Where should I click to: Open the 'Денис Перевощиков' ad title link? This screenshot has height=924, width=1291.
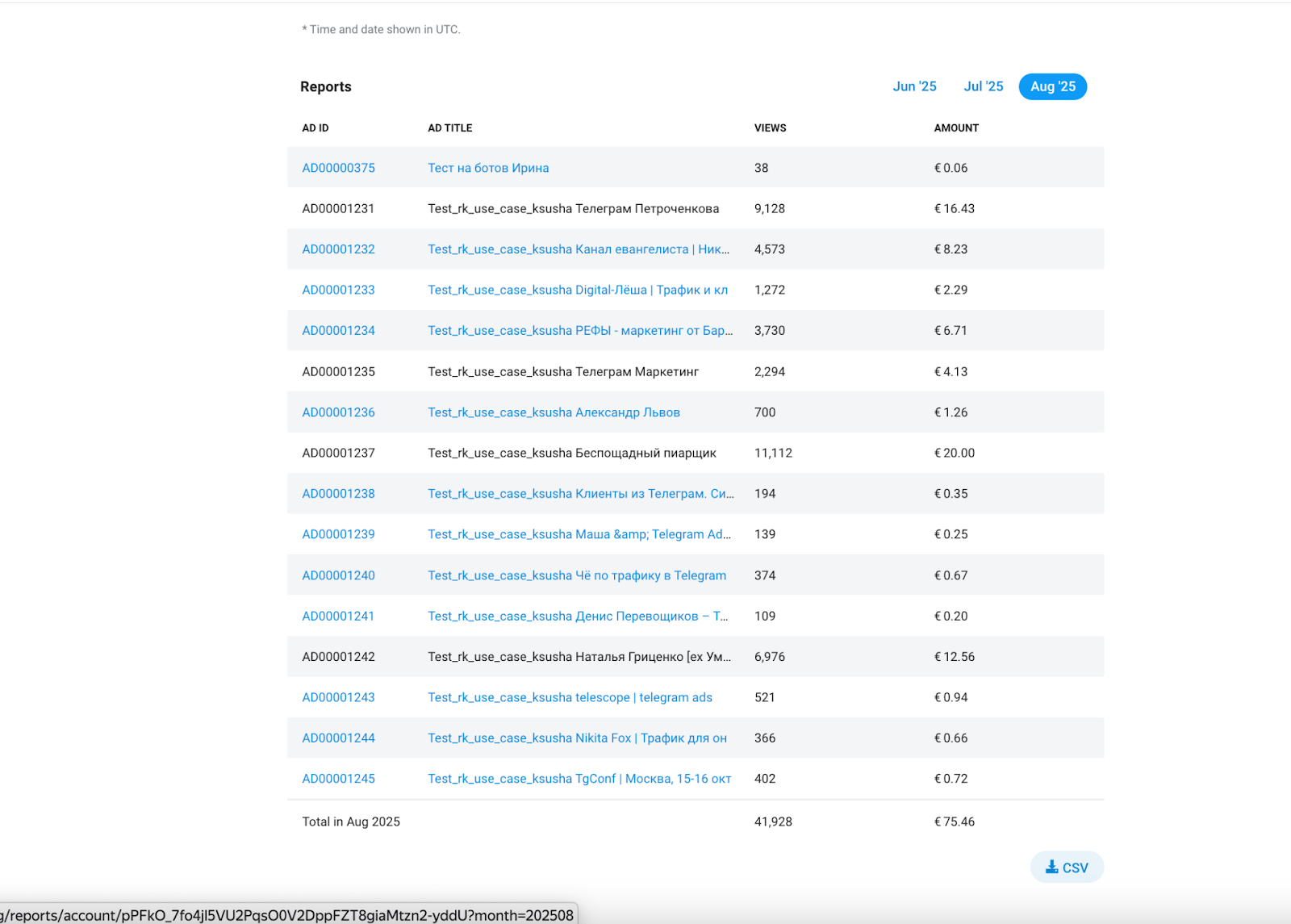pos(577,617)
